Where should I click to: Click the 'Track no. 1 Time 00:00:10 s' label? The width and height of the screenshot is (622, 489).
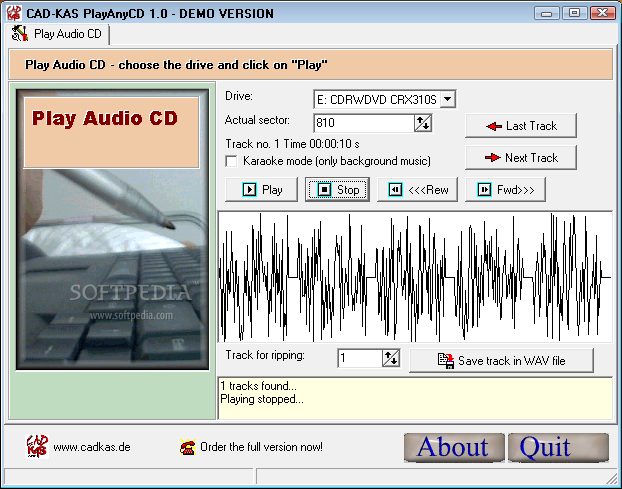[292, 144]
